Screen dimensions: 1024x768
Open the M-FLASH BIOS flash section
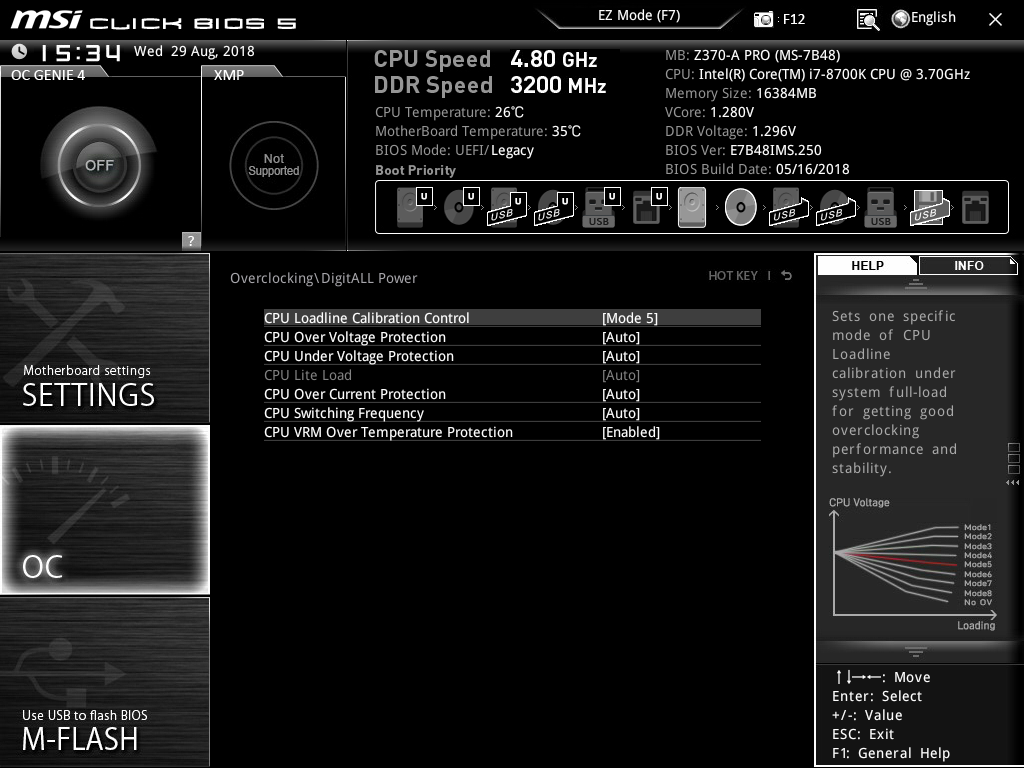104,681
